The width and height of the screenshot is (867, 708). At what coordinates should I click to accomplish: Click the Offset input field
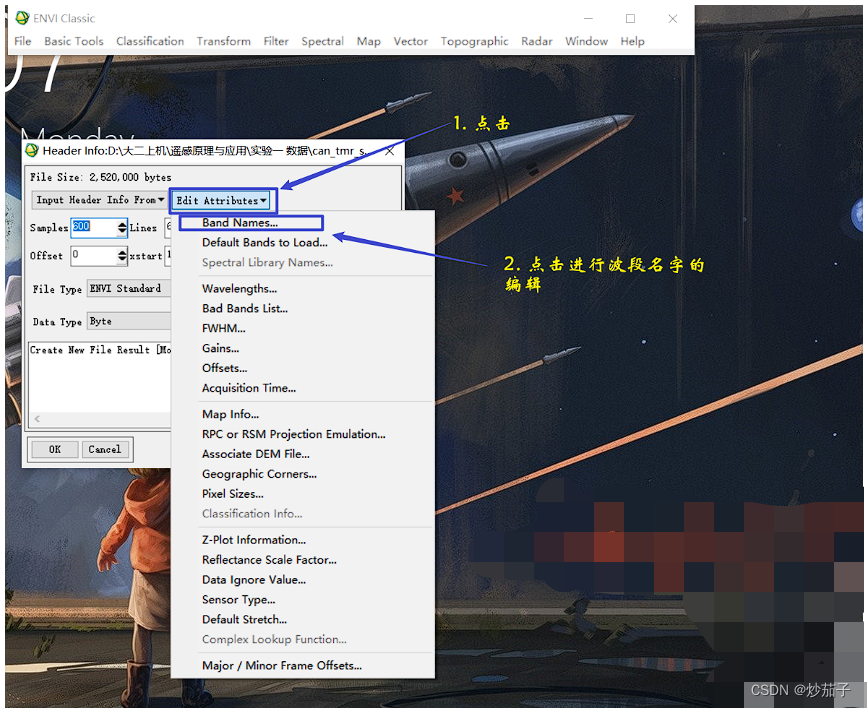(94, 256)
